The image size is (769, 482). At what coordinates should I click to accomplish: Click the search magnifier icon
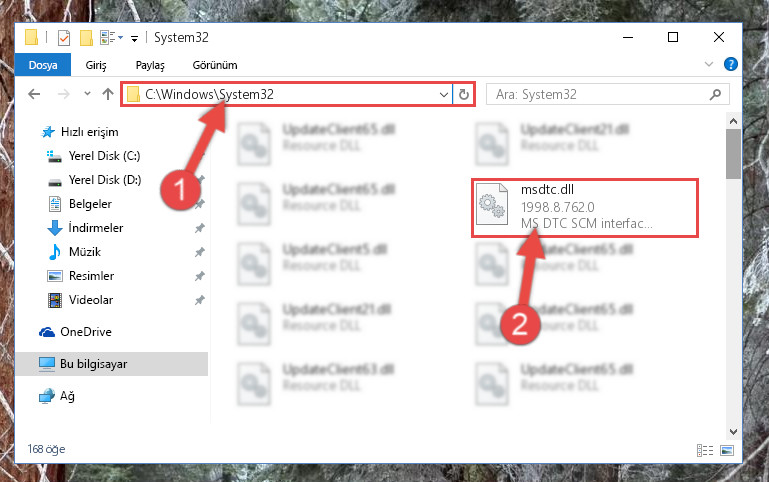pos(716,94)
